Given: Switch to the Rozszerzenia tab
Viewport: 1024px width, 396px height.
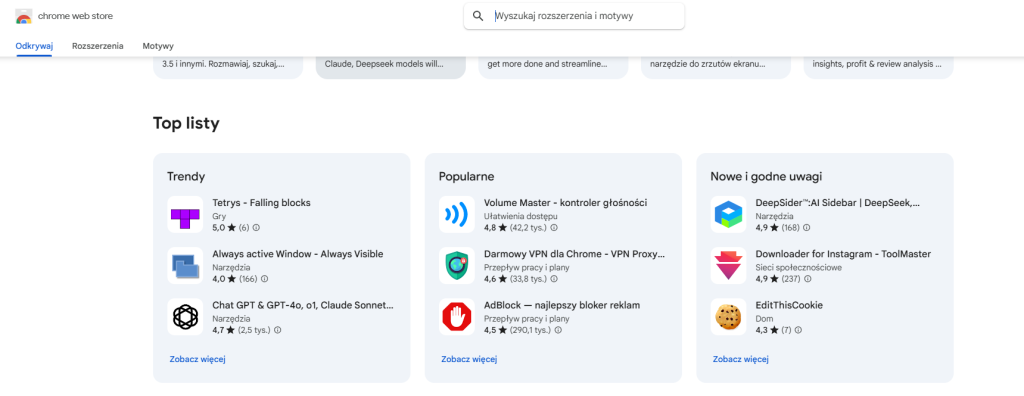Looking at the screenshot, I should coord(98,46).
